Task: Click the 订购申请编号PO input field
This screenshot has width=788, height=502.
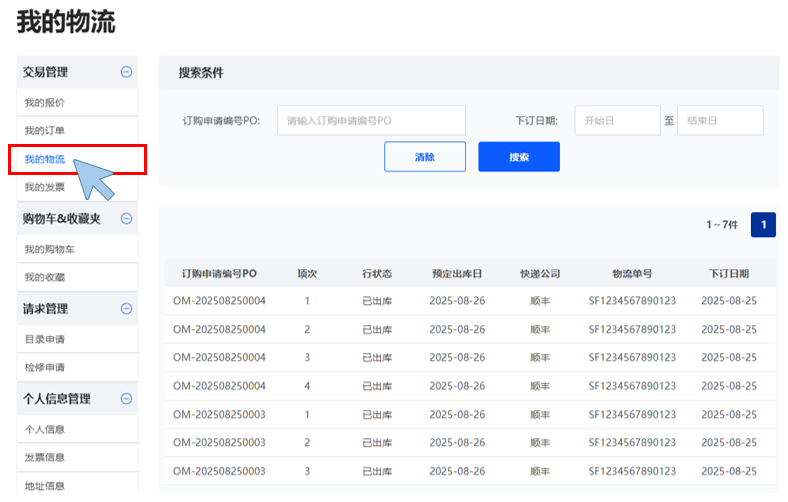Action: (x=371, y=121)
